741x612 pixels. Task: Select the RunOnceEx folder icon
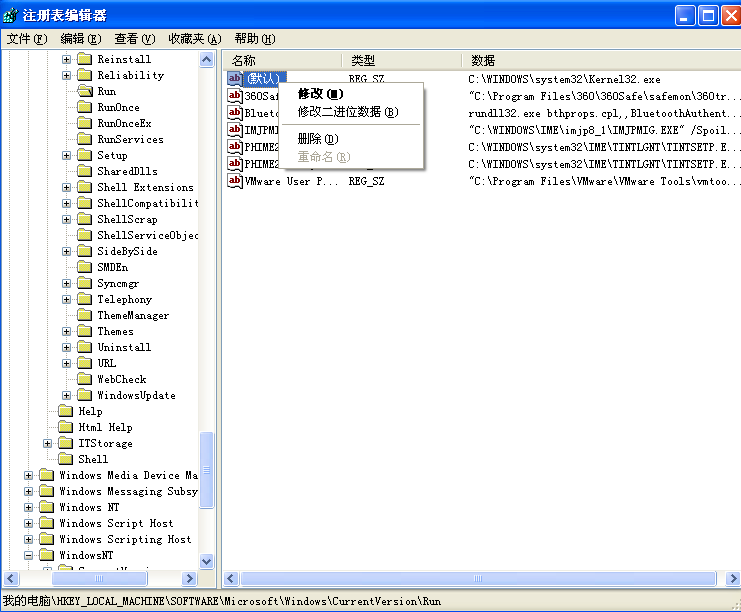point(85,123)
